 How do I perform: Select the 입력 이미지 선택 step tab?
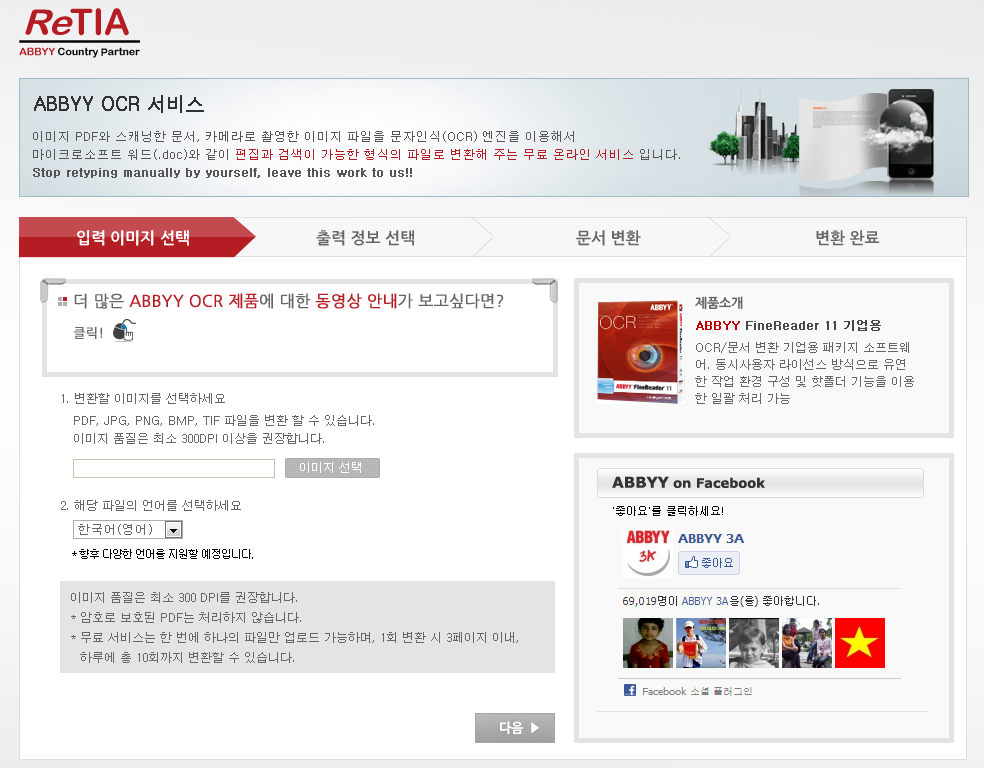point(133,237)
